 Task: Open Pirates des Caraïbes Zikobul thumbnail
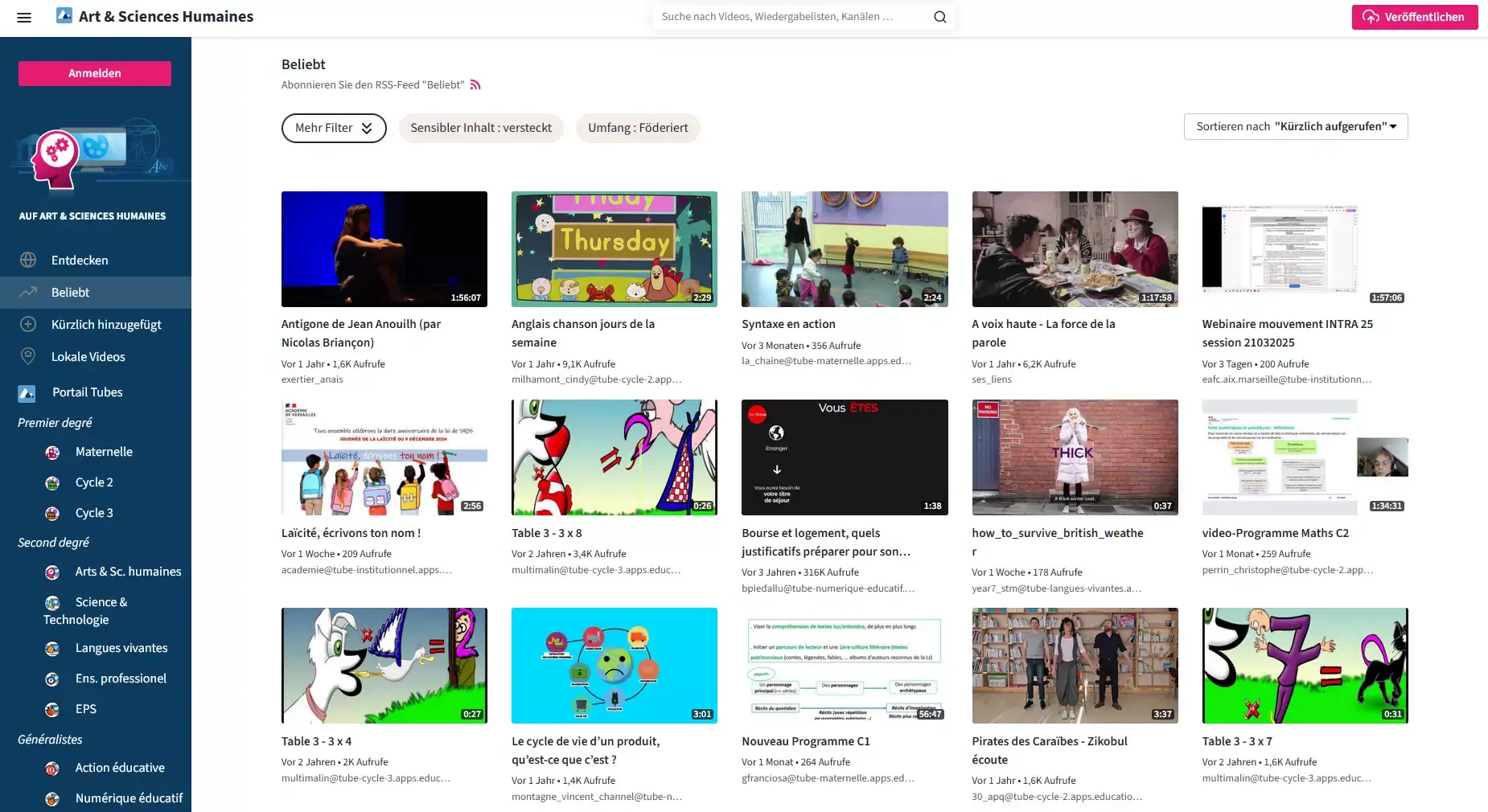1075,666
